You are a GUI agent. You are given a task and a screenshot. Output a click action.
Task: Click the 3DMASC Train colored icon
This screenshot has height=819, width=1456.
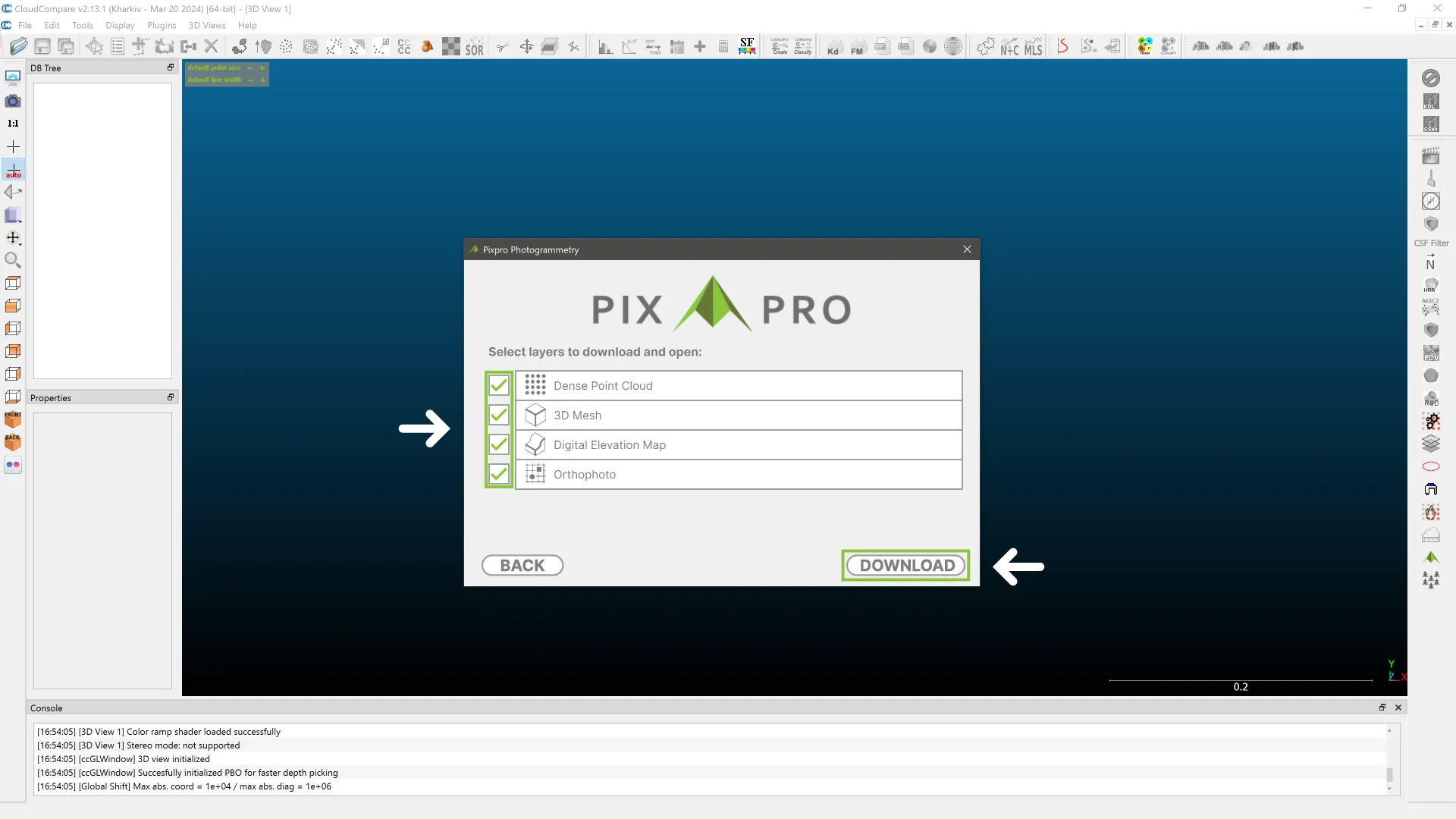[x=1145, y=46]
